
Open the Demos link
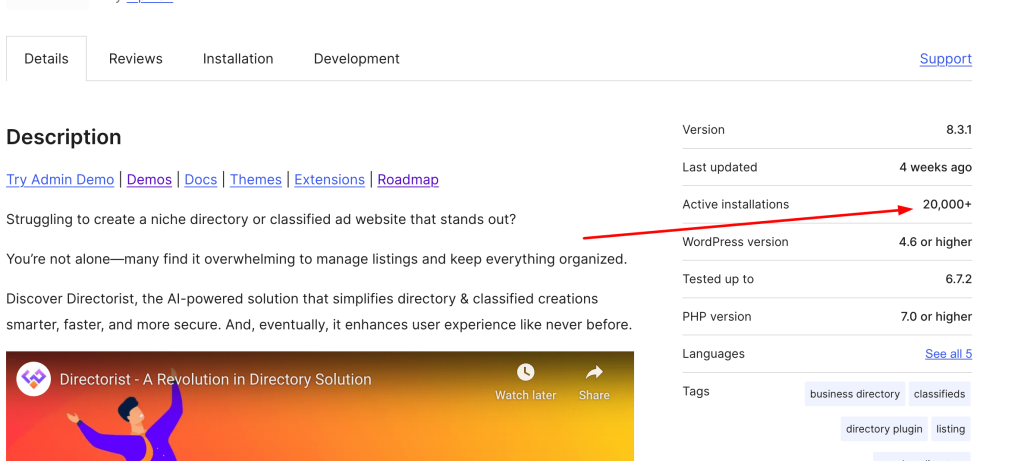pos(149,180)
